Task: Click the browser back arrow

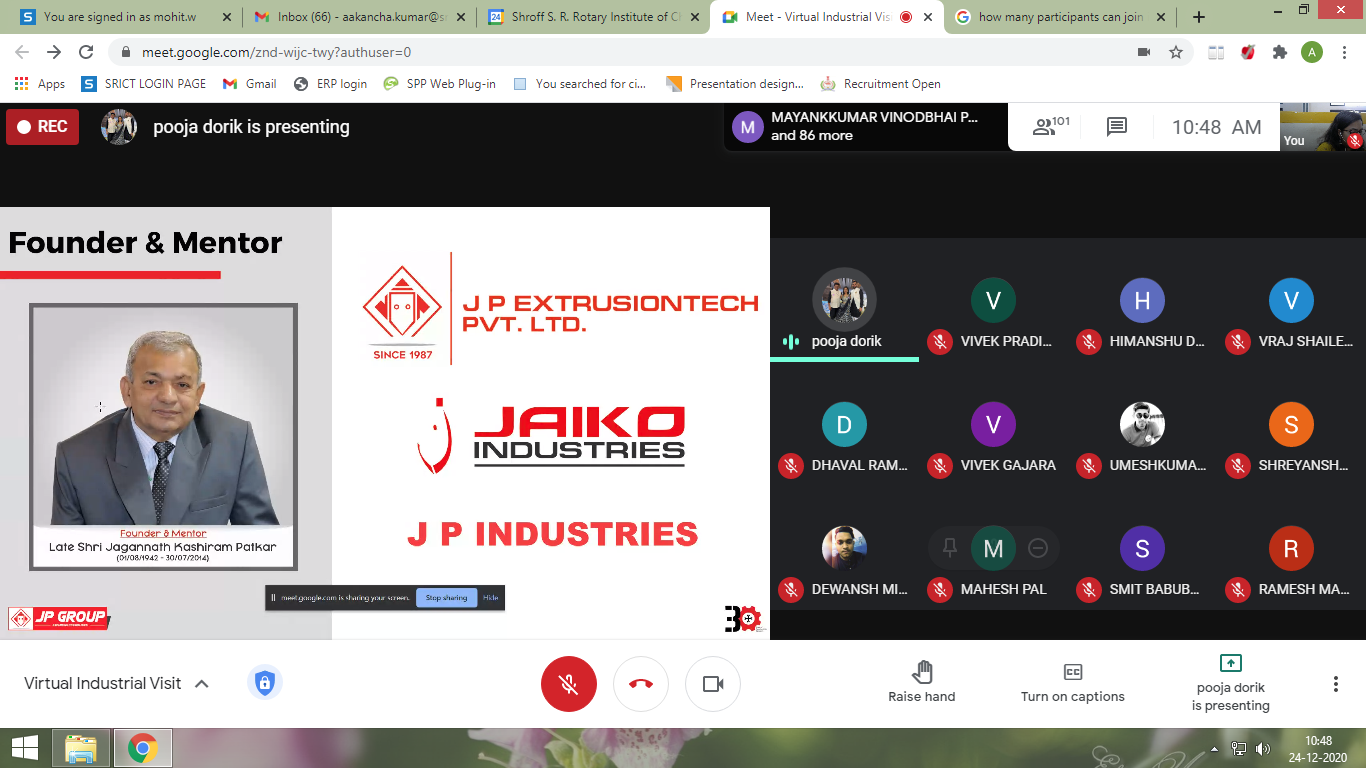Action: (x=22, y=52)
